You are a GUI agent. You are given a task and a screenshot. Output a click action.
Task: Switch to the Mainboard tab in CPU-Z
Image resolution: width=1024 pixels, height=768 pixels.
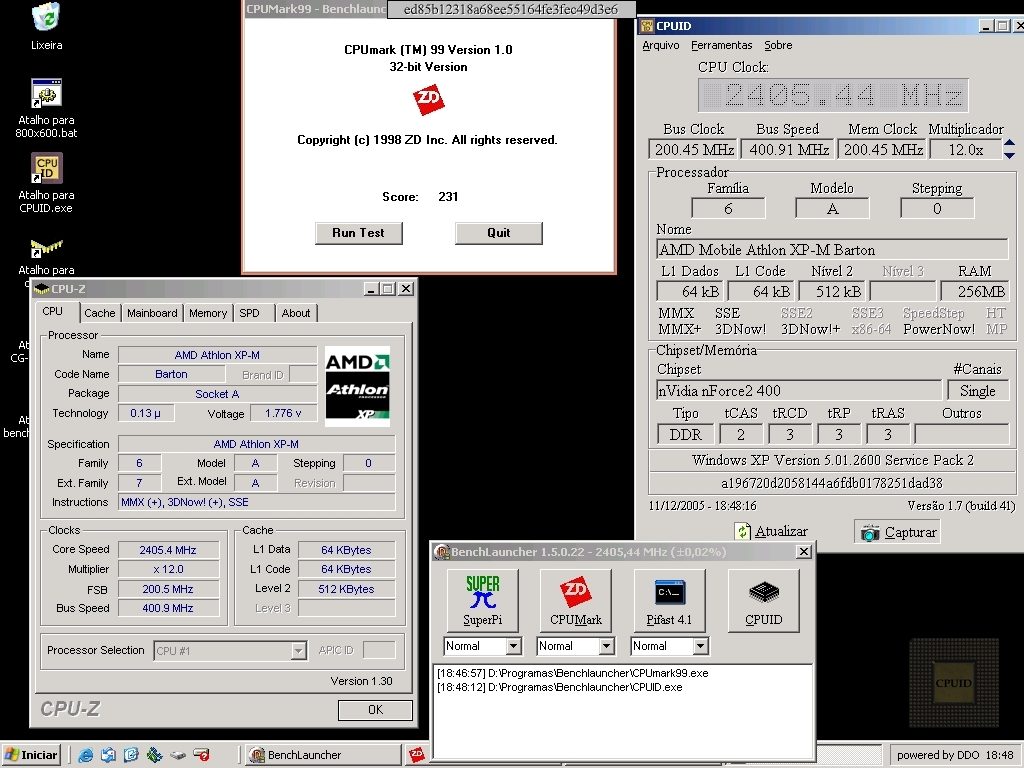point(152,313)
